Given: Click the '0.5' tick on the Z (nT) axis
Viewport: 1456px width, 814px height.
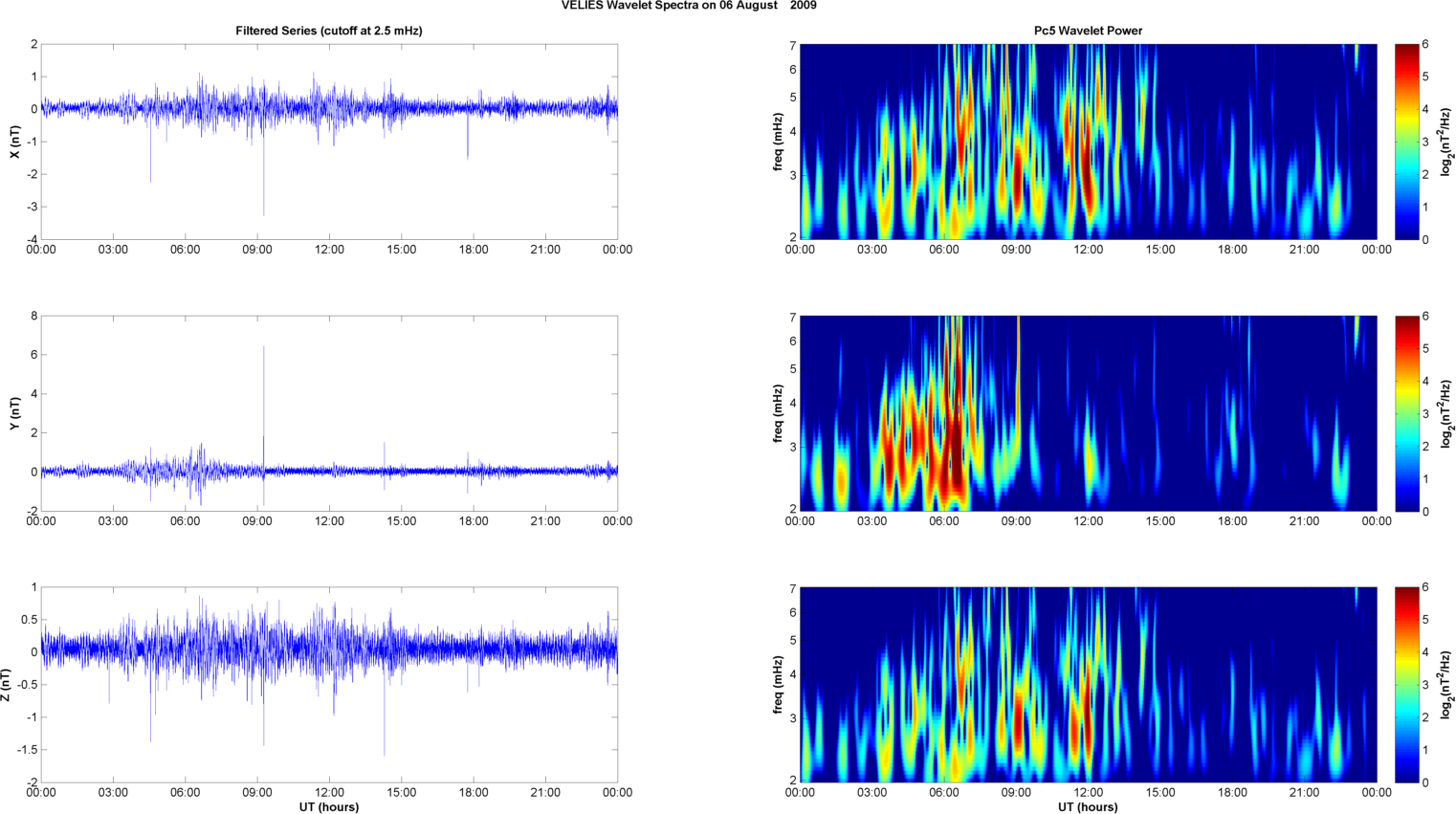Looking at the screenshot, I should pyautogui.click(x=29, y=620).
